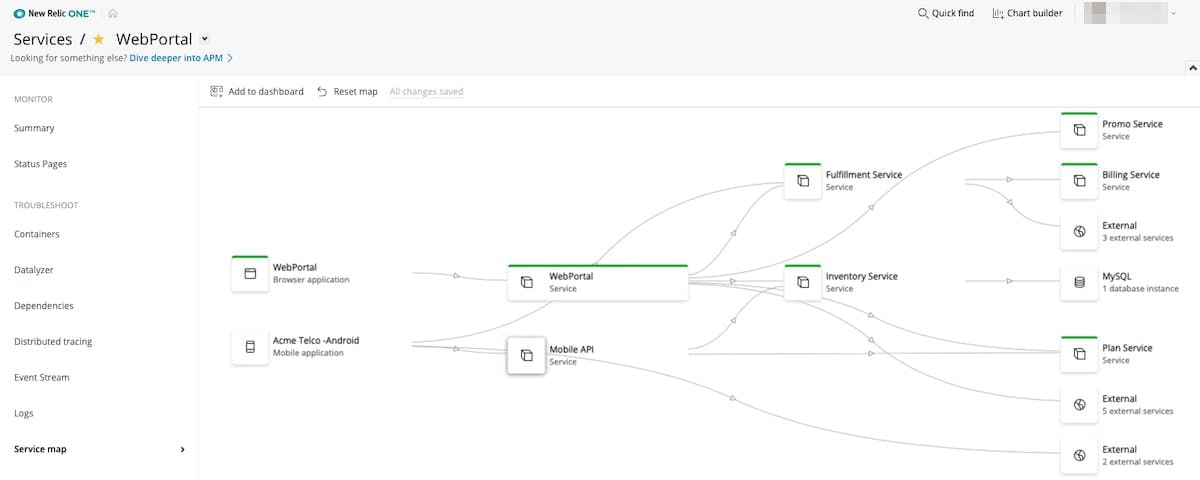The width and height of the screenshot is (1200, 480).
Task: Click the Acme Telco -Android label
Action: (x=316, y=340)
